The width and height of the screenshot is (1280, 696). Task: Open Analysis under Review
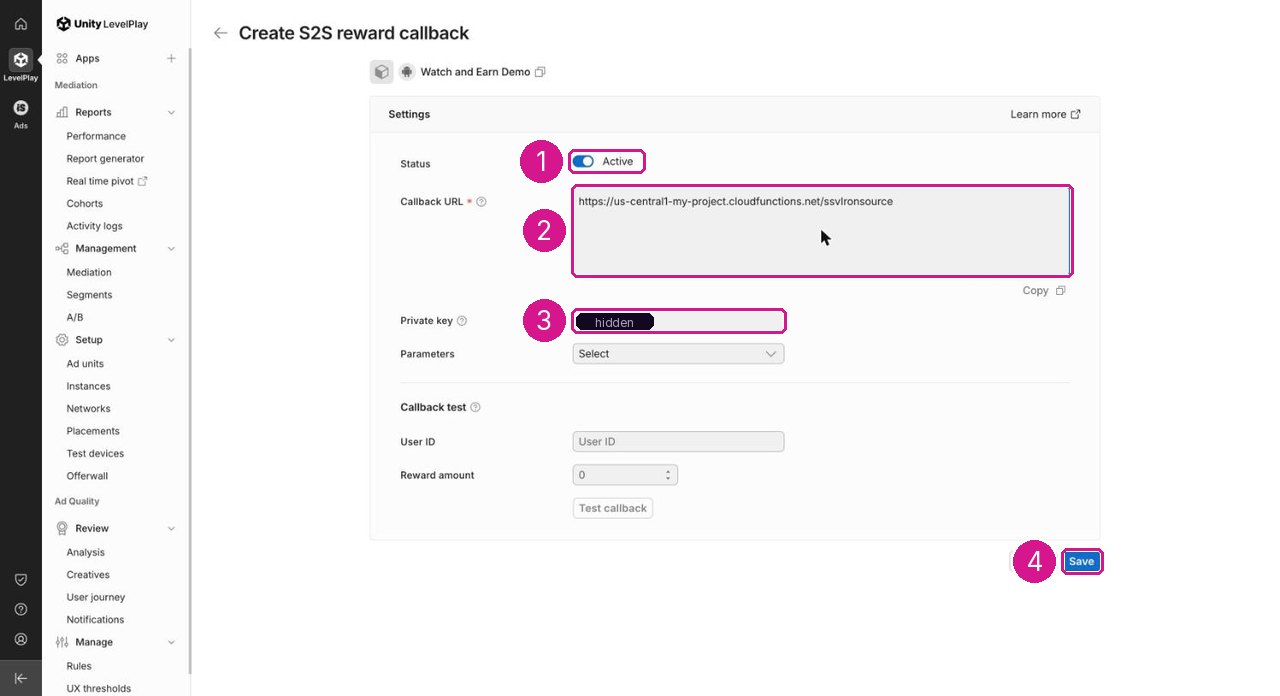pos(85,552)
